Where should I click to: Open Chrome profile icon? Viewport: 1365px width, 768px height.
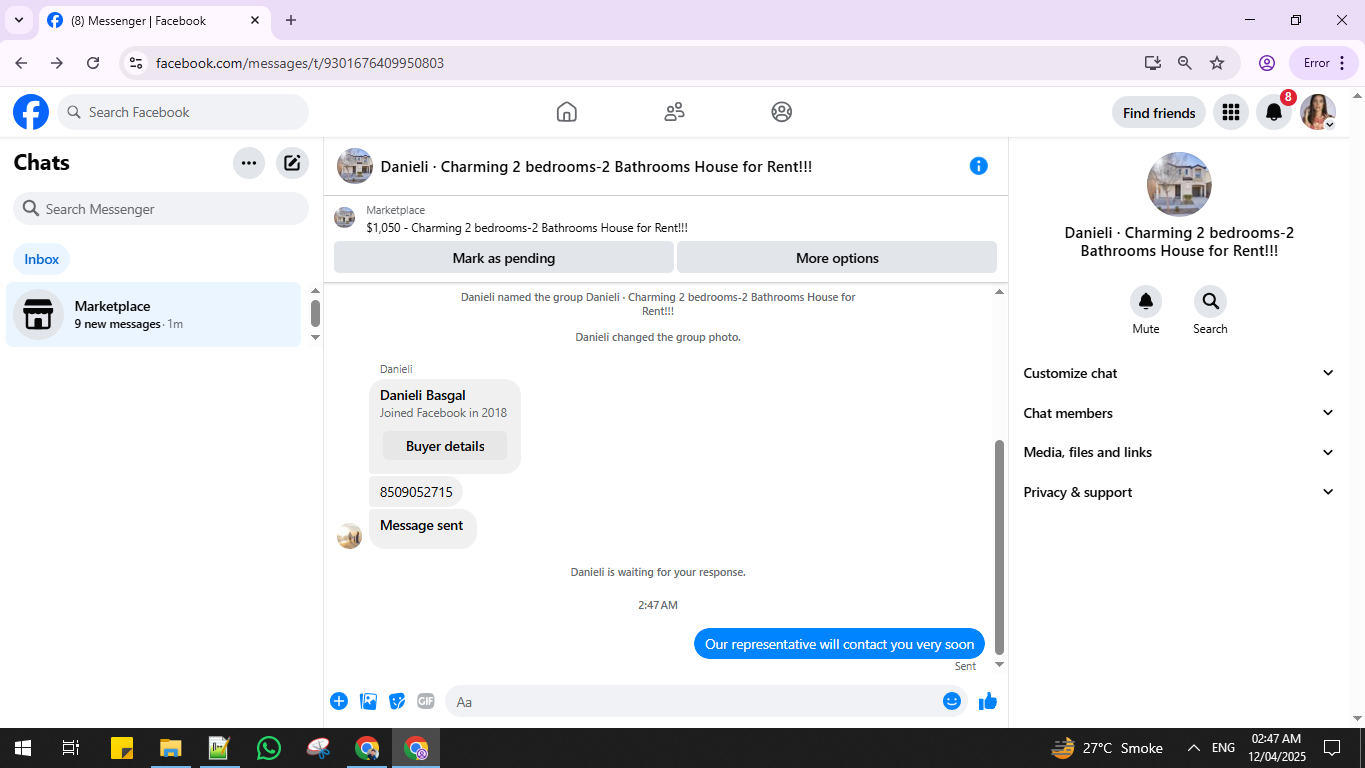coord(1267,63)
